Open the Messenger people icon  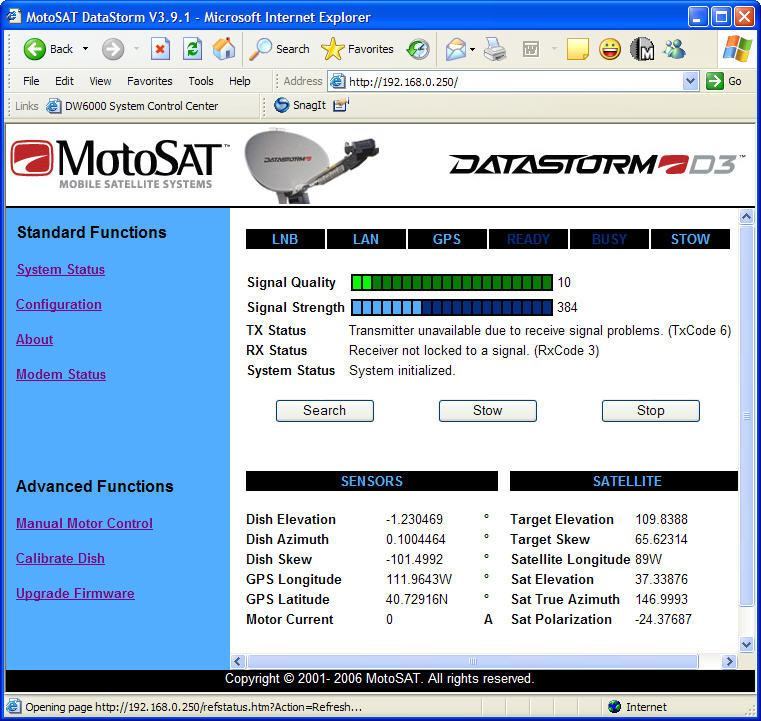675,49
